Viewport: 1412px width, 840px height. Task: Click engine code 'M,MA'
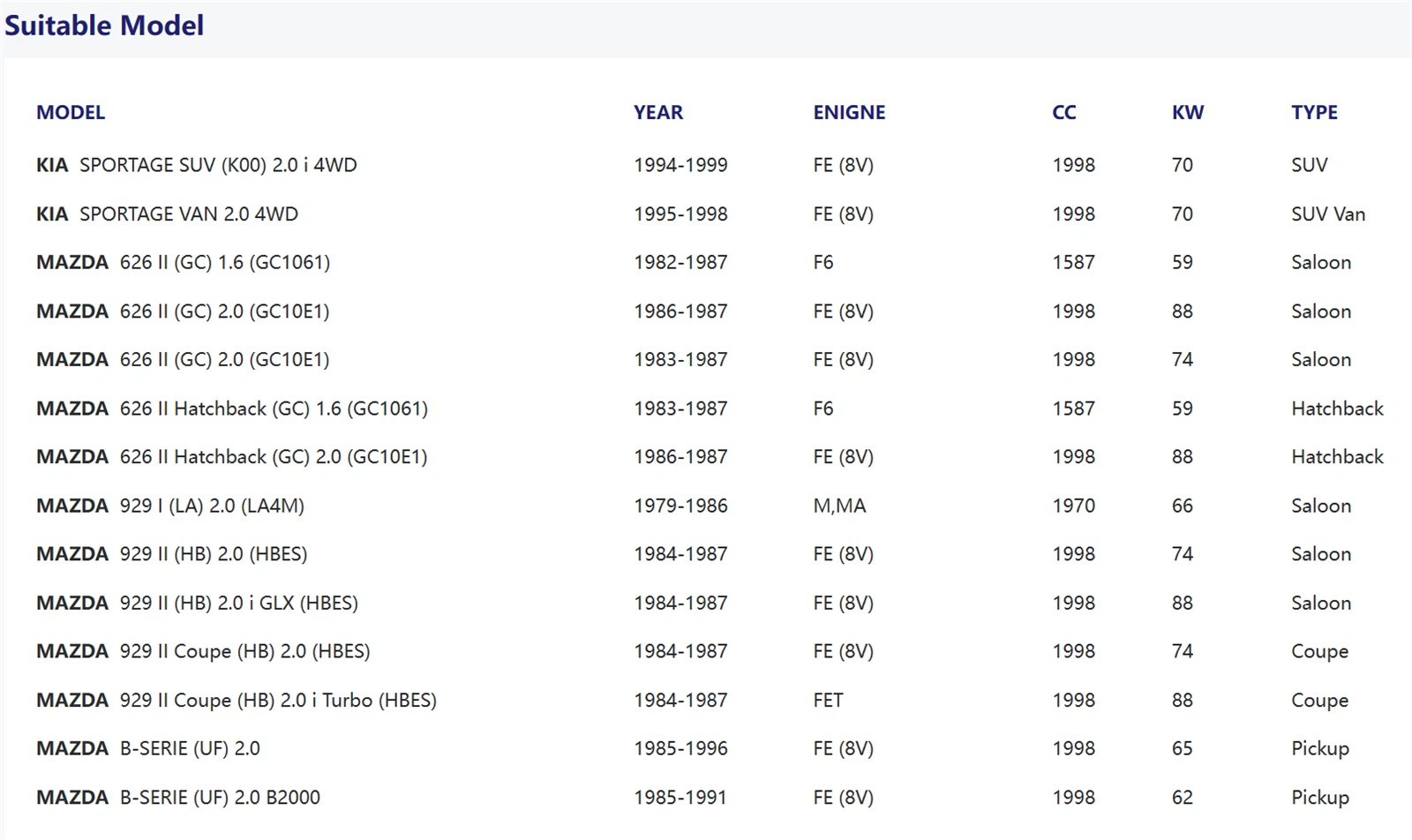839,506
